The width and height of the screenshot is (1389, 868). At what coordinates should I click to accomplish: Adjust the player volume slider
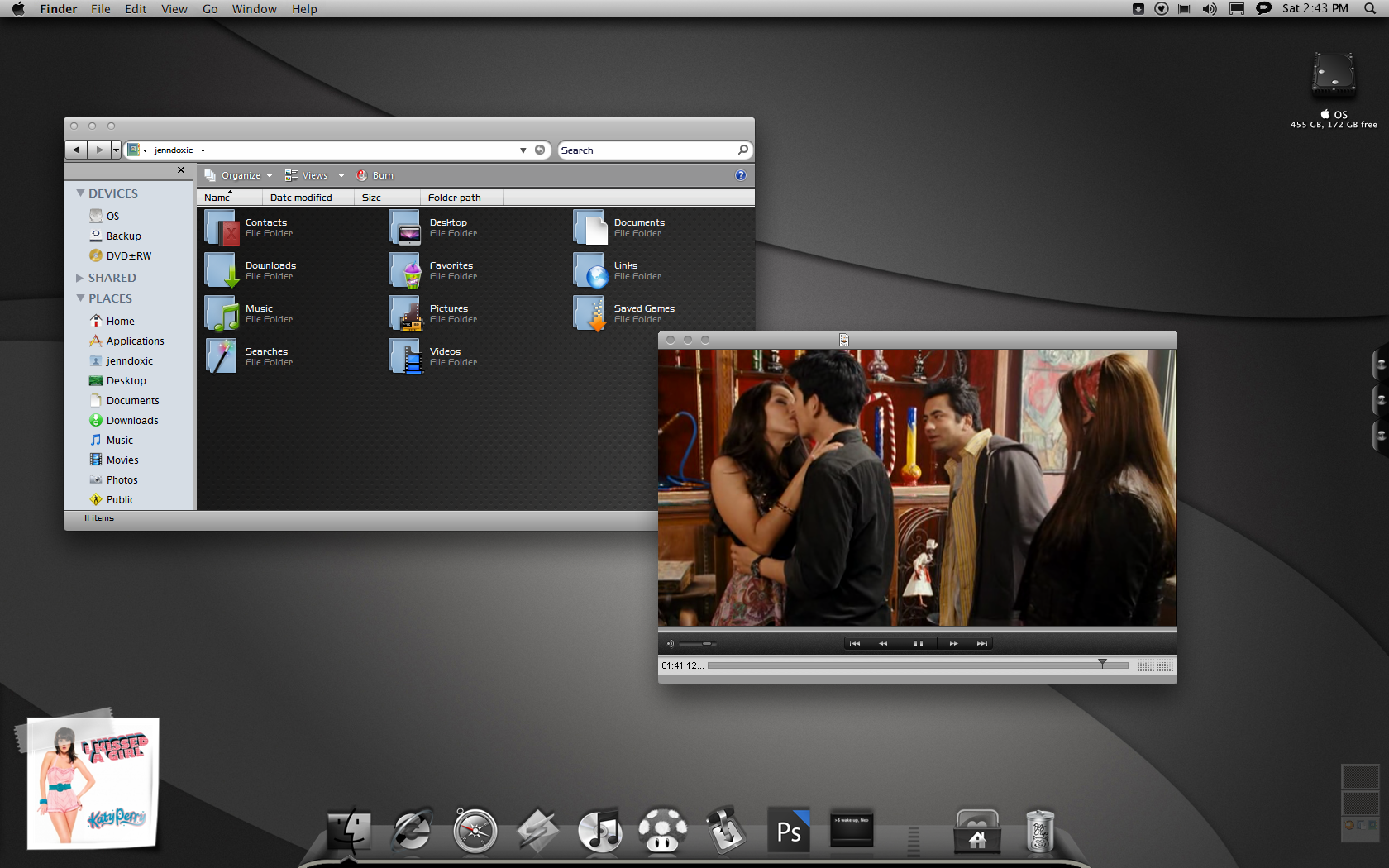697,643
